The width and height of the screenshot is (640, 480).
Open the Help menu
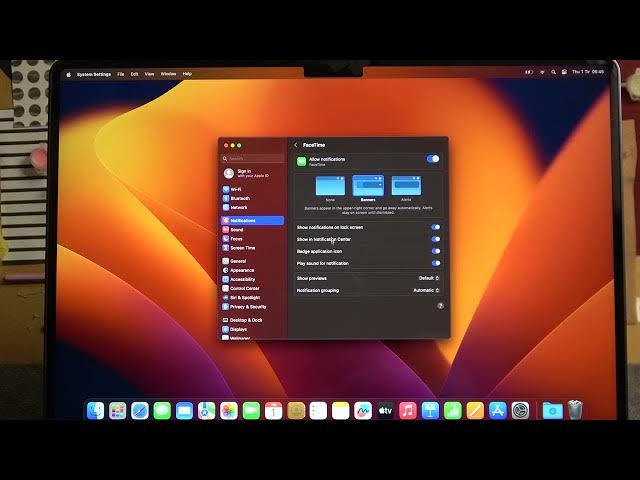(187, 74)
